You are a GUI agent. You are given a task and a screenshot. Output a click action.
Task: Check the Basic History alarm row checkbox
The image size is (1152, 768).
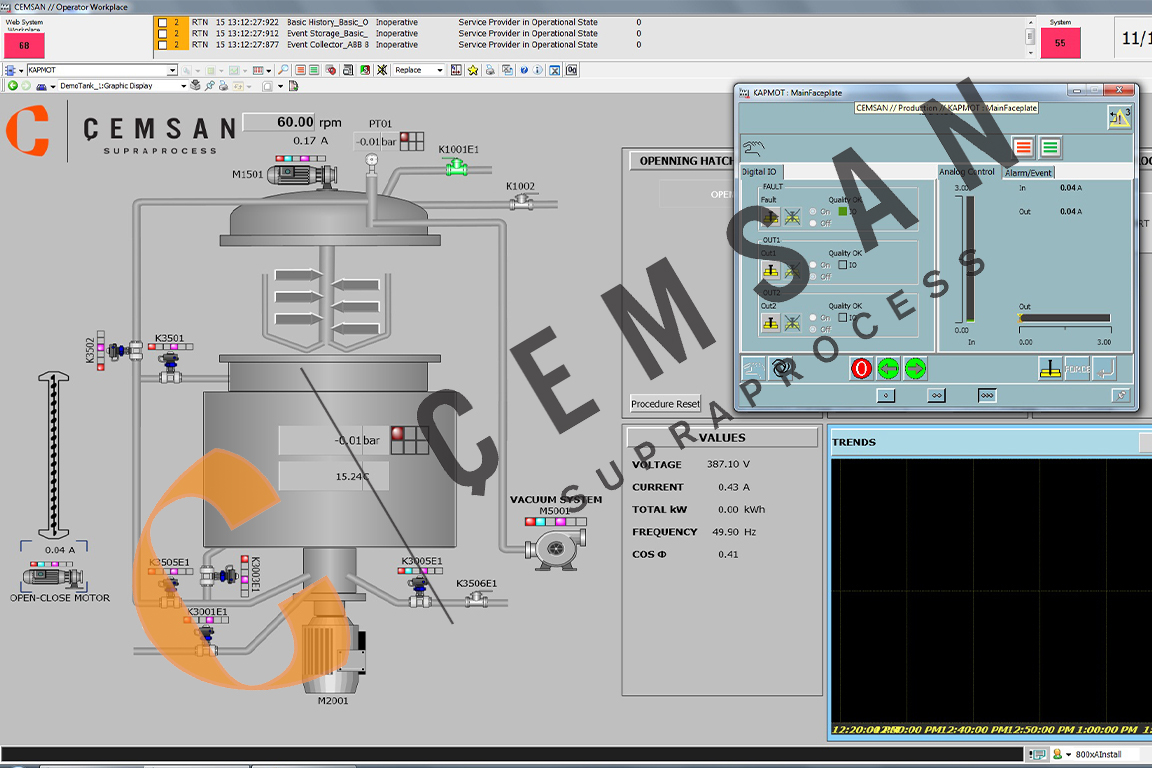(162, 23)
